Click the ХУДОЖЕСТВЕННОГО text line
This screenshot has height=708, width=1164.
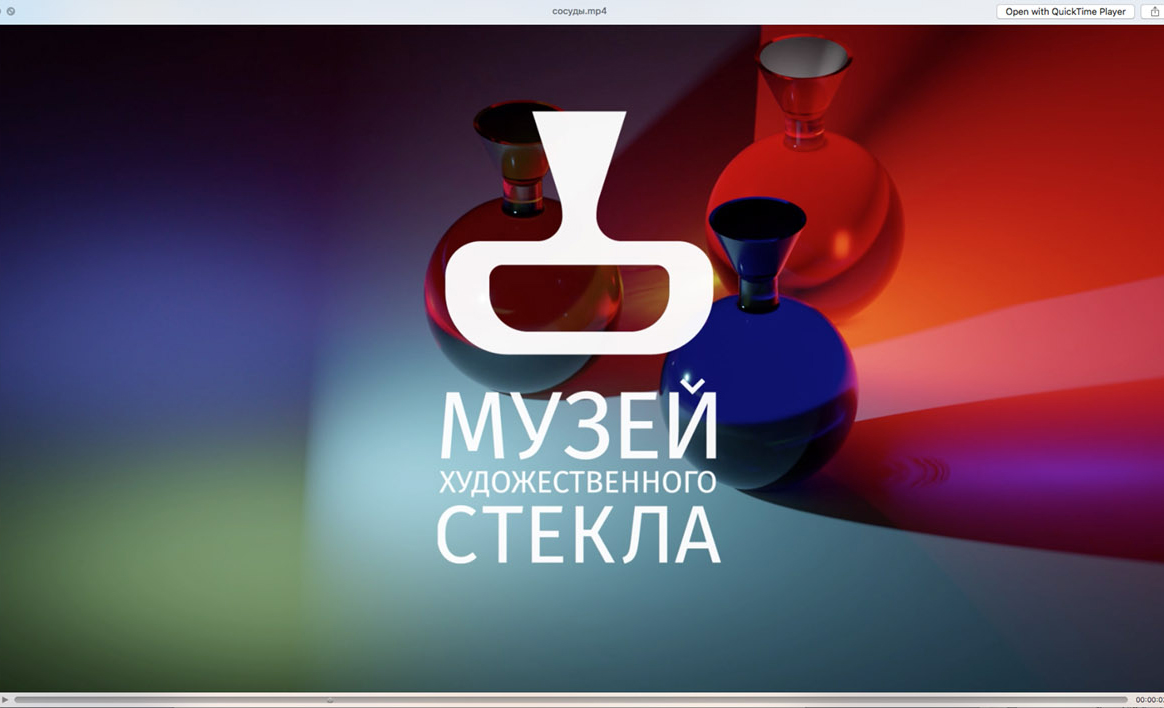coord(578,482)
